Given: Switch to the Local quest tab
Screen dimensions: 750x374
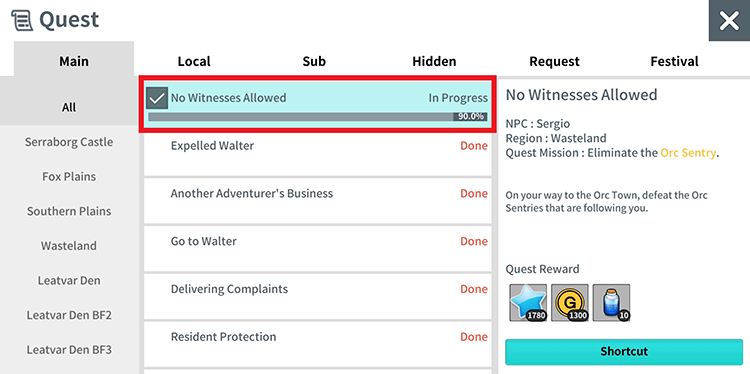Looking at the screenshot, I should 194,61.
